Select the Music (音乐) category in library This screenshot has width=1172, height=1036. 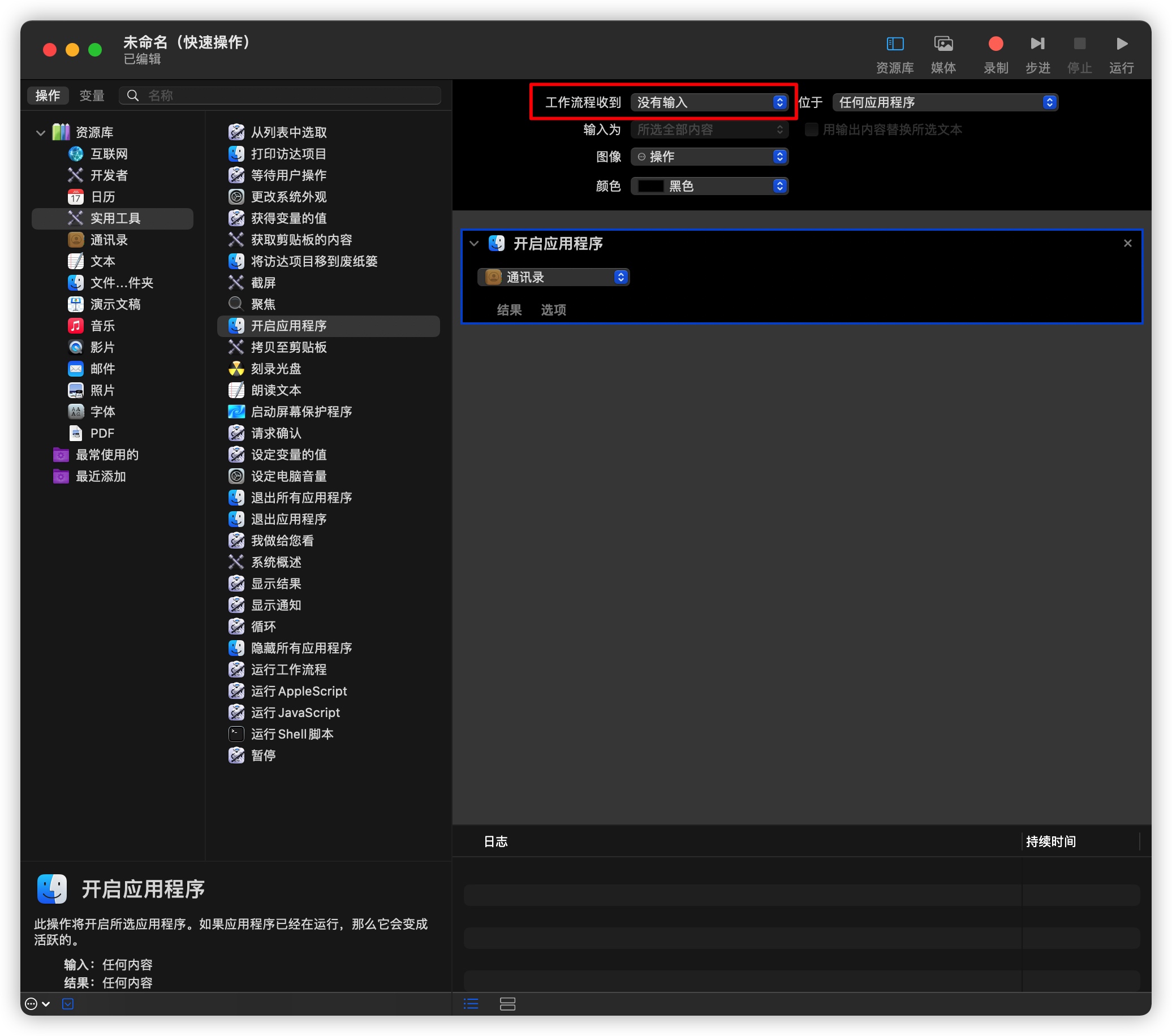pos(102,326)
